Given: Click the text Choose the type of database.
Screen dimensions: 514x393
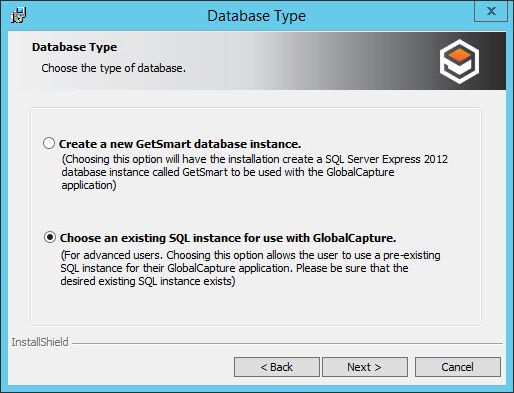Looking at the screenshot, I should click(x=113, y=68).
